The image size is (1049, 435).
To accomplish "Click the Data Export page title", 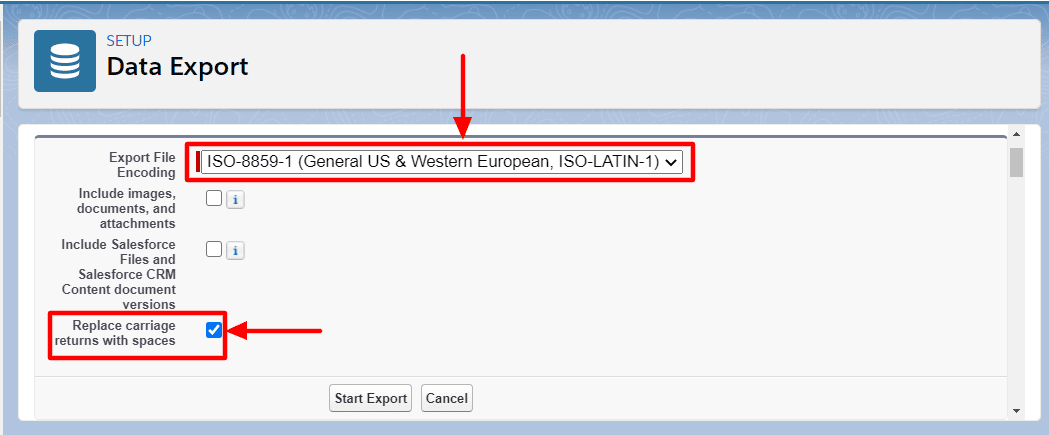I will (178, 66).
